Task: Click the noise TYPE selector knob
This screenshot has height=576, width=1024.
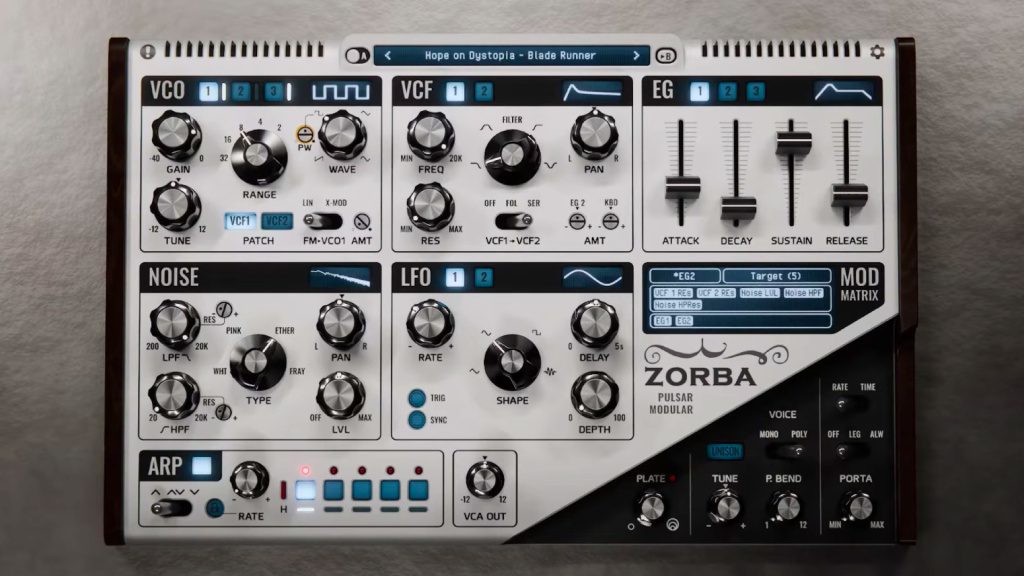Action: [x=257, y=362]
